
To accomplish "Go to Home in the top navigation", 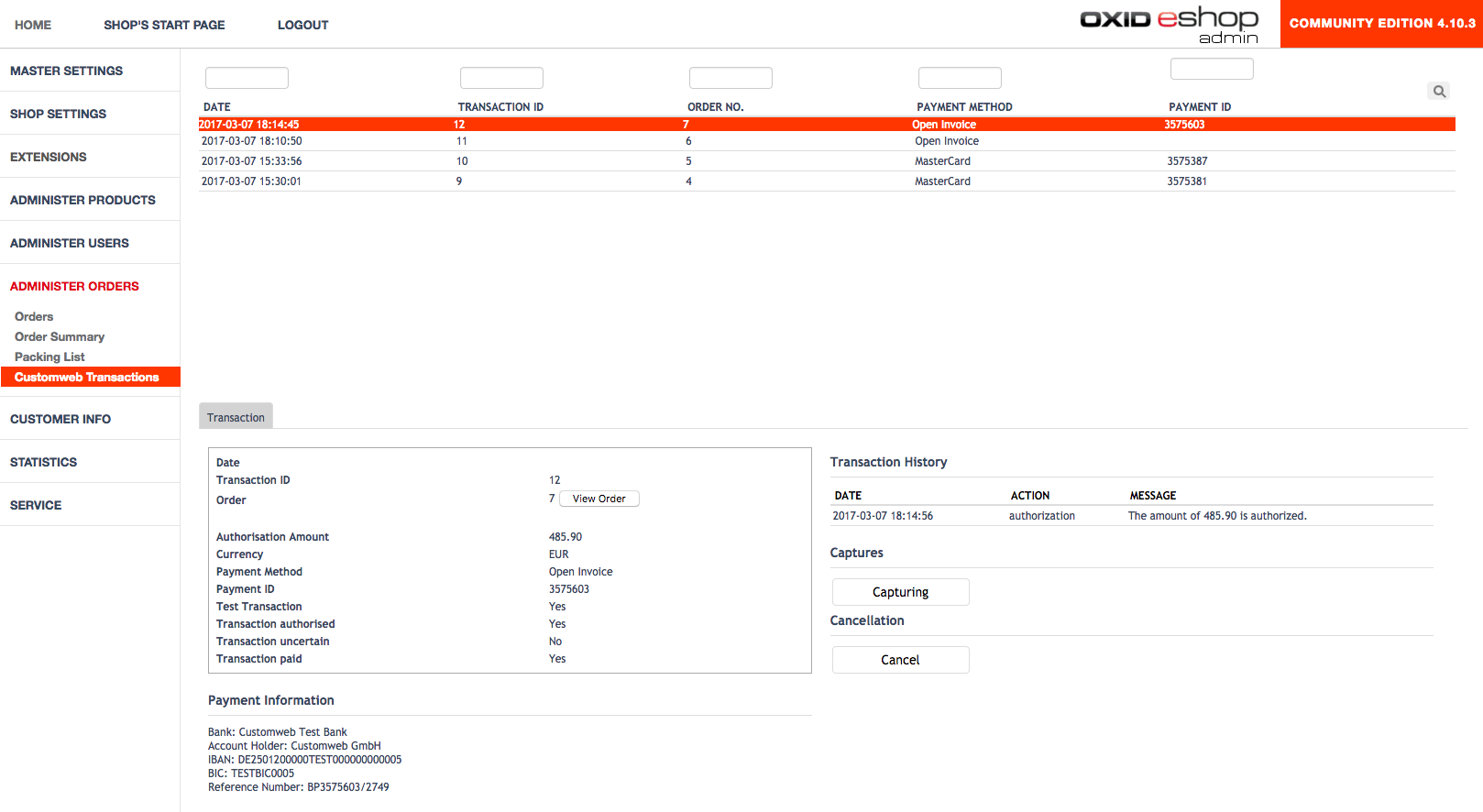I will click(33, 25).
